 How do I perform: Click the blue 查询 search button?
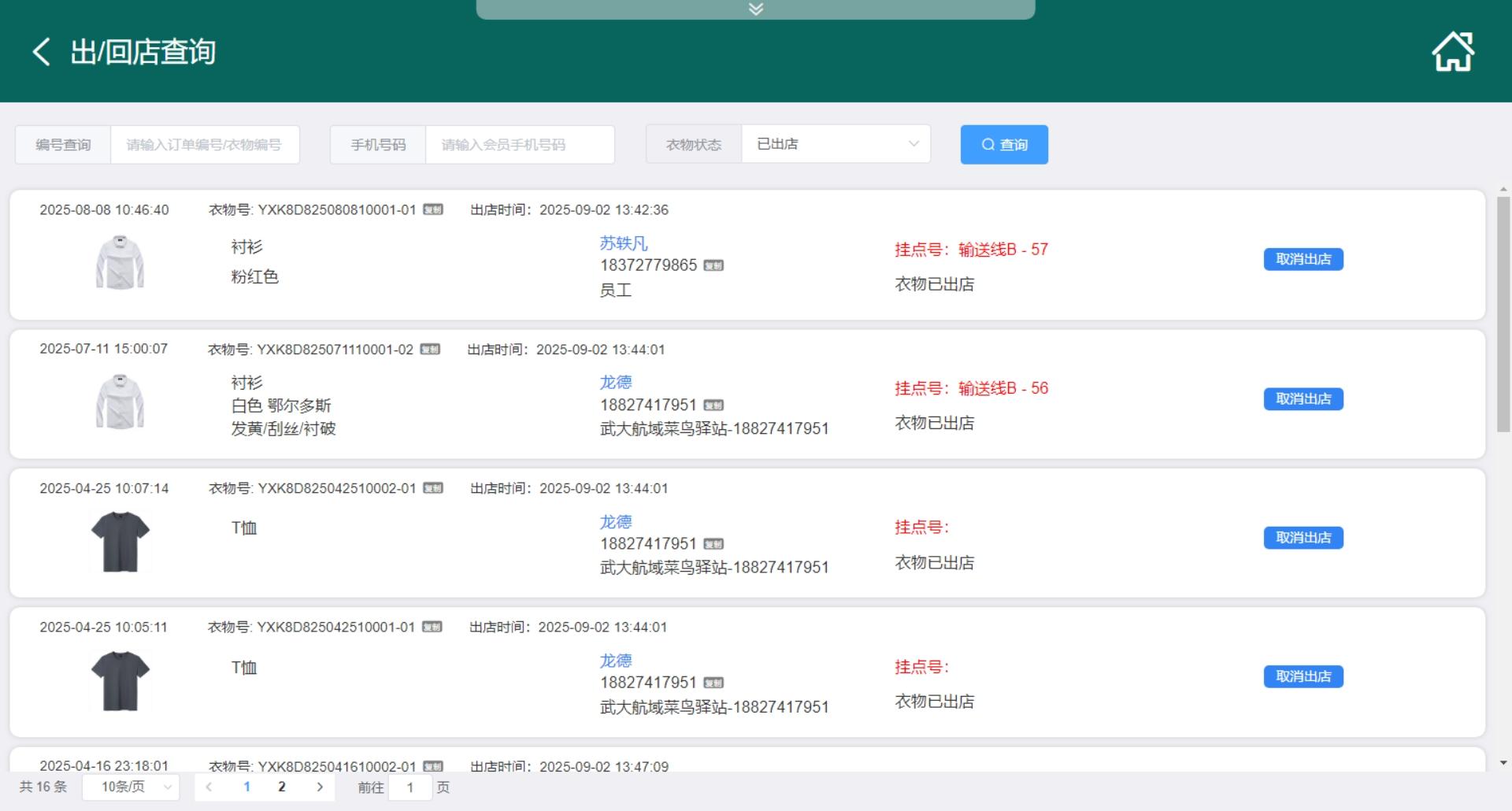pyautogui.click(x=1004, y=145)
